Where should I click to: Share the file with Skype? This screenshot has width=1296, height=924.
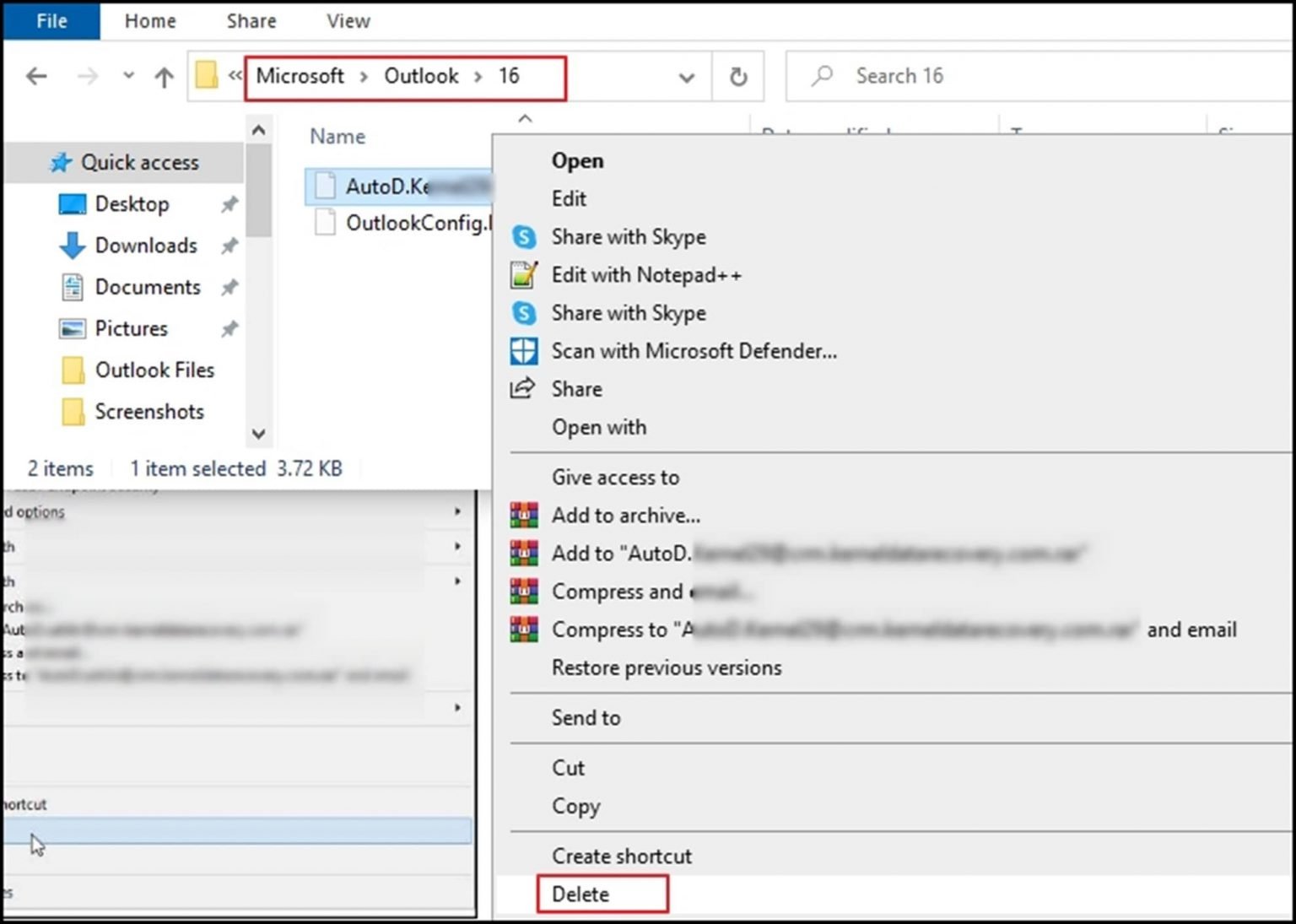tap(628, 237)
